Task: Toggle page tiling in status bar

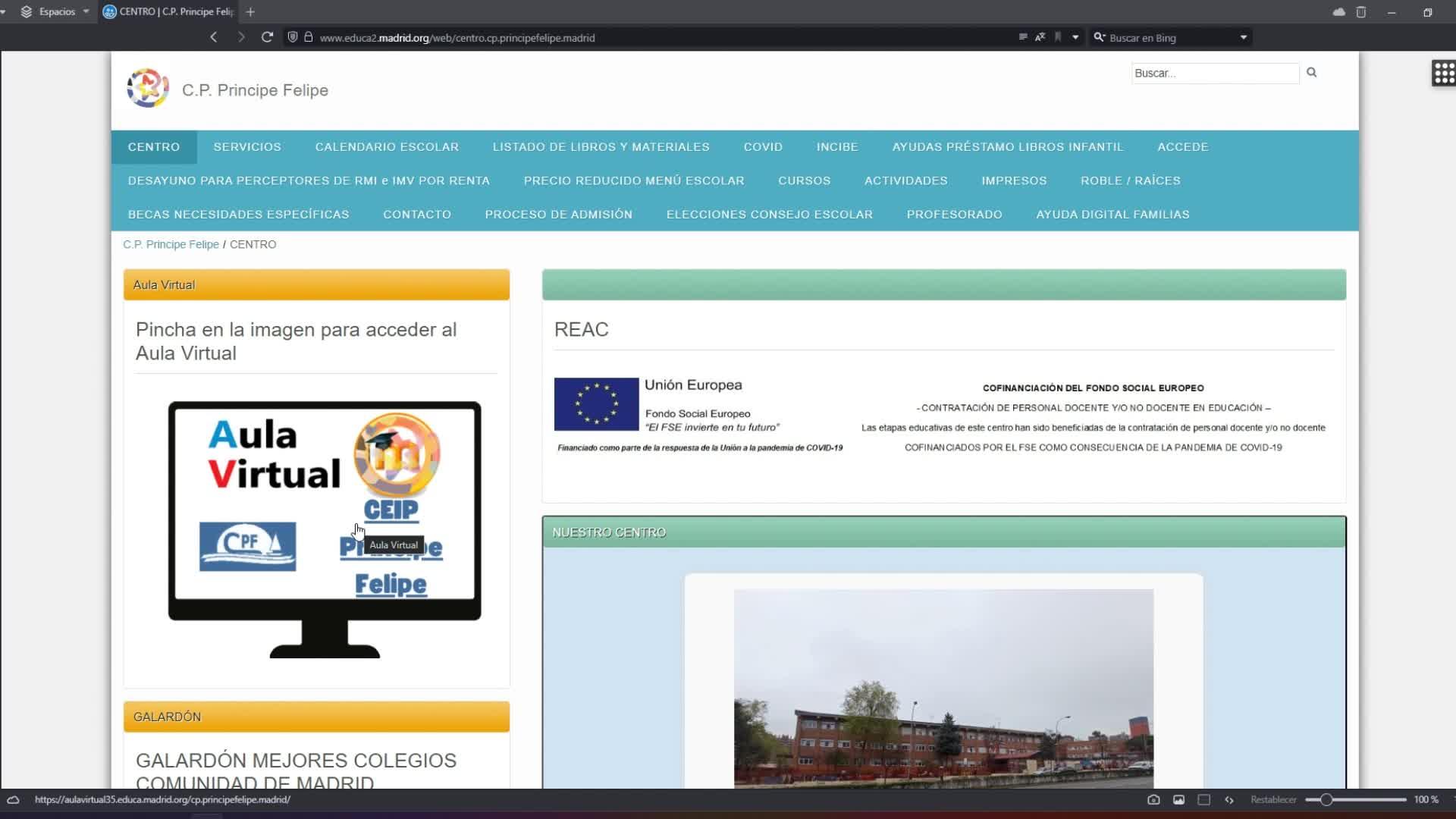Action: pyautogui.click(x=1203, y=799)
